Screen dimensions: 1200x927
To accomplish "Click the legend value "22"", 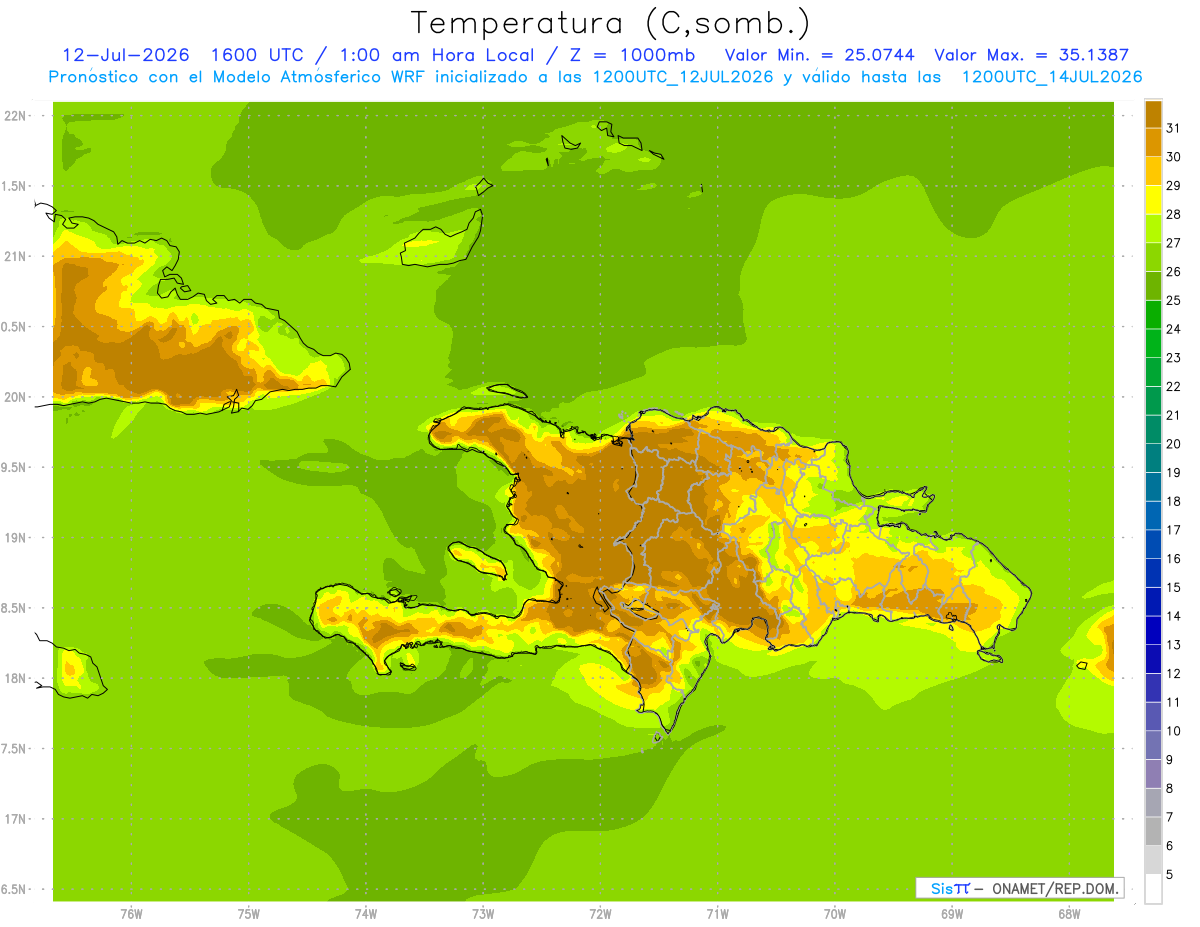I will pyautogui.click(x=1173, y=387).
